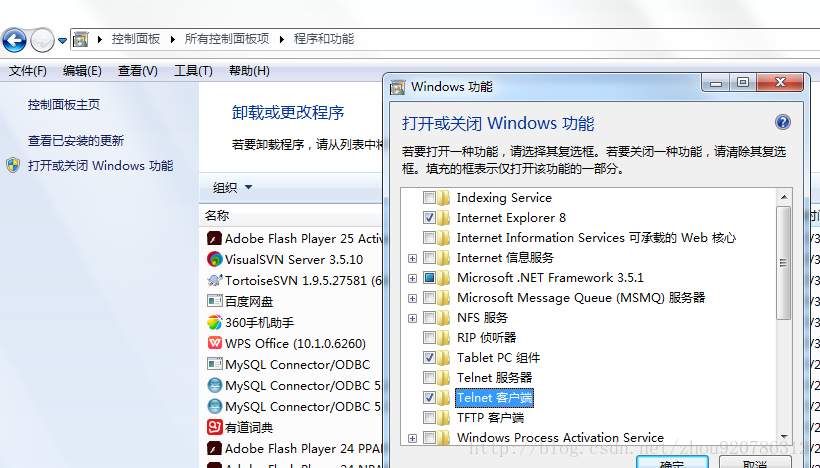Image resolution: width=820 pixels, height=468 pixels.
Task: Uncheck the Telnet 客户端 checkbox
Action: click(x=429, y=398)
